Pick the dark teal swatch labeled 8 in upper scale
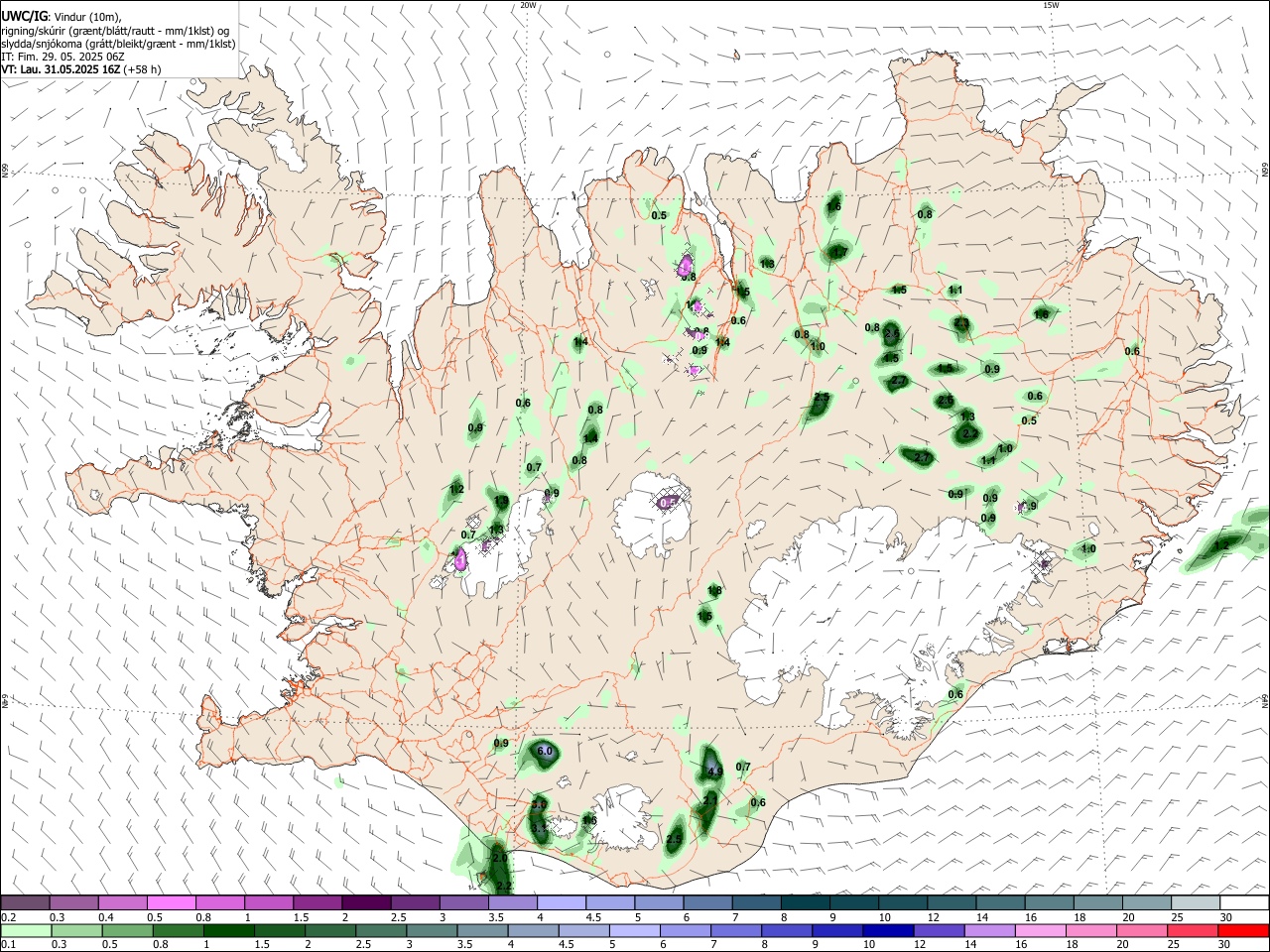Viewport: 1270px width, 952px height. pos(805,902)
